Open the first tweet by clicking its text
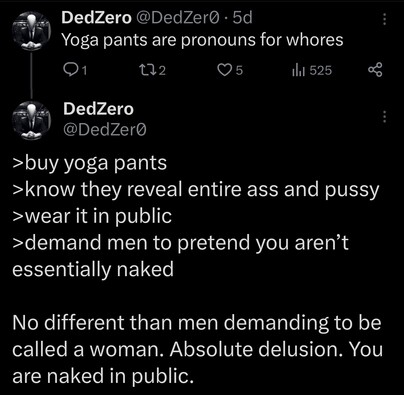Viewport: 404px width, 395px height. (x=202, y=40)
